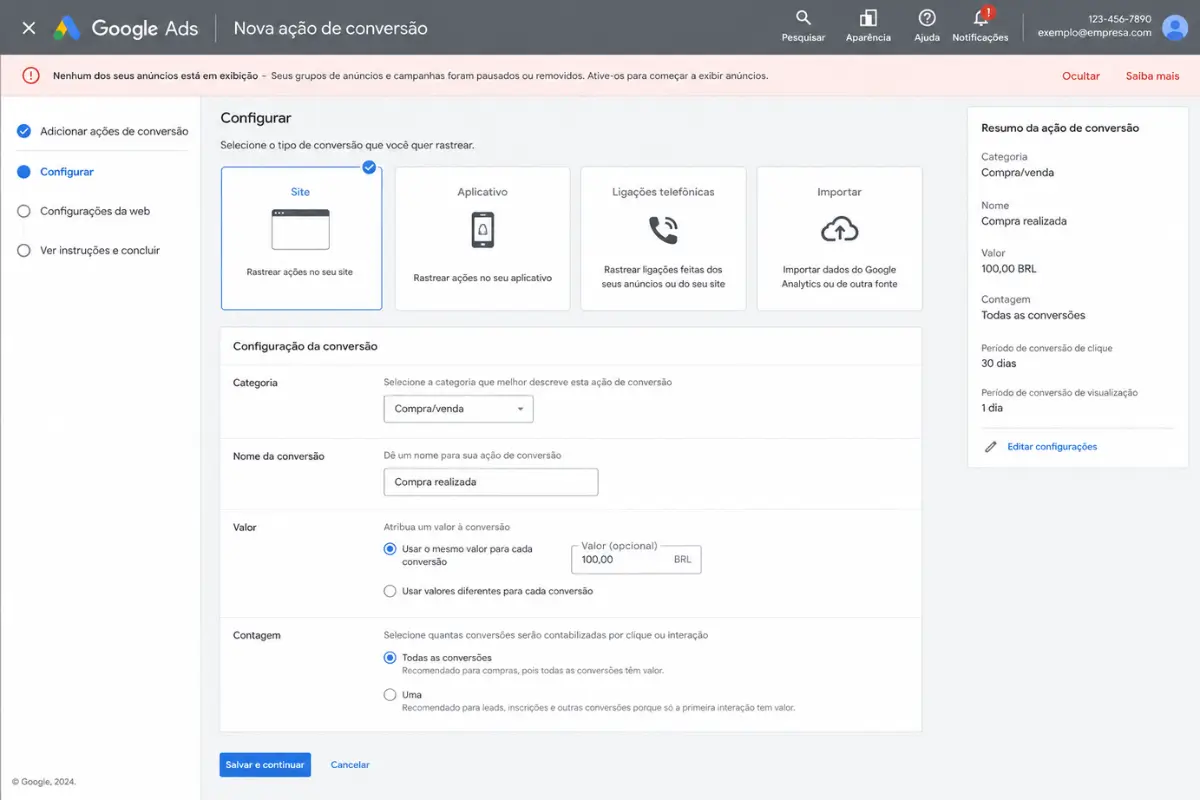Click the browser window Site icon

pyautogui.click(x=300, y=229)
